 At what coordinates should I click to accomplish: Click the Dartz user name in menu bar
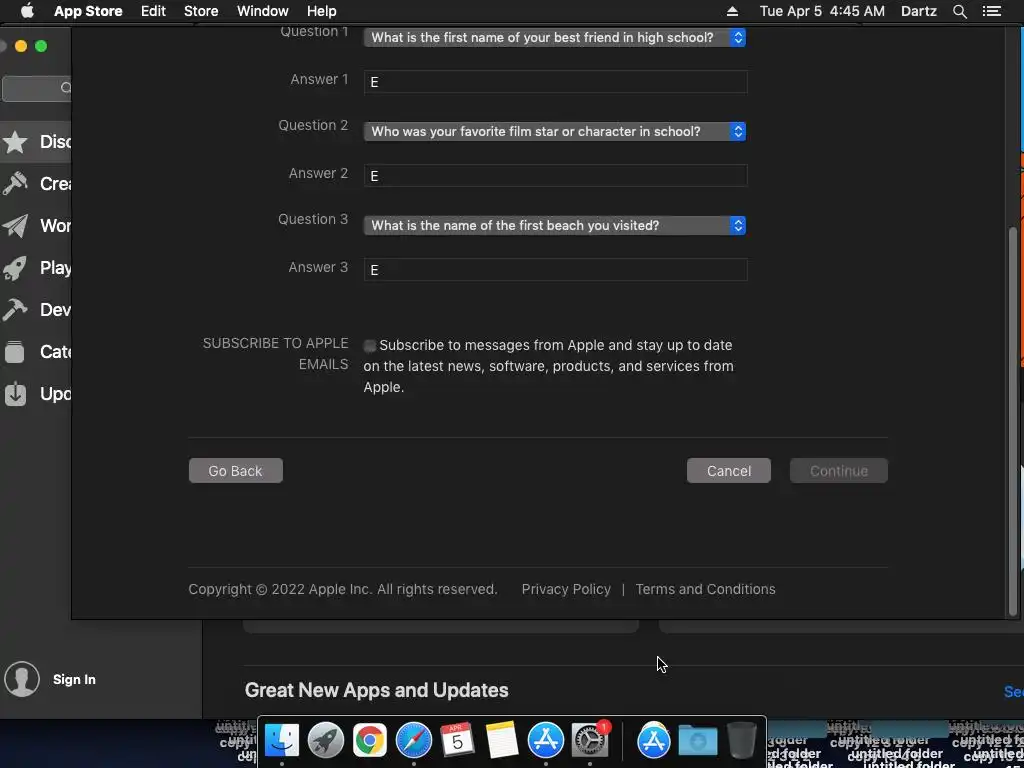click(919, 11)
